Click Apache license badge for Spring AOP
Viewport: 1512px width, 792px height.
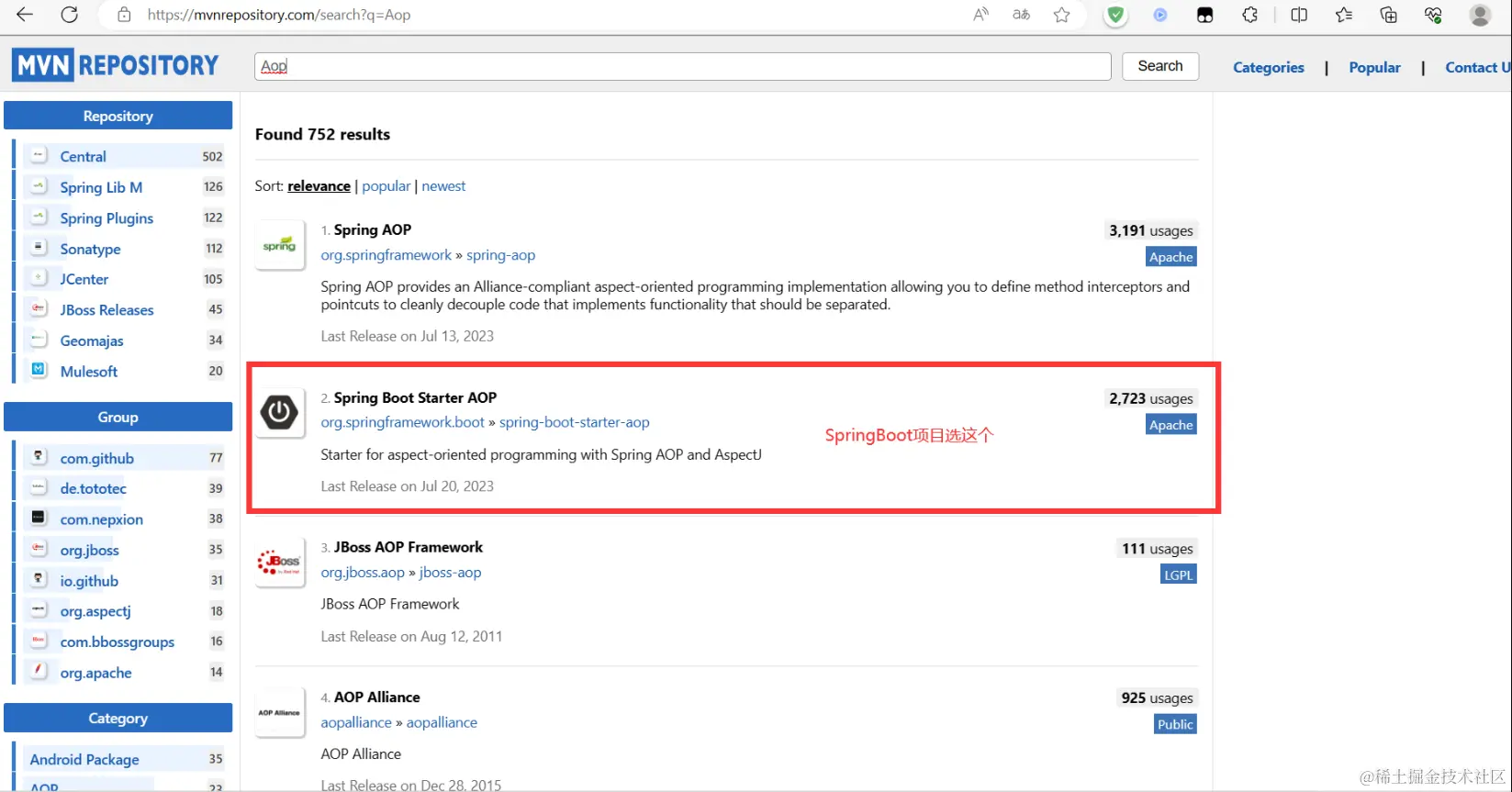pyautogui.click(x=1171, y=257)
